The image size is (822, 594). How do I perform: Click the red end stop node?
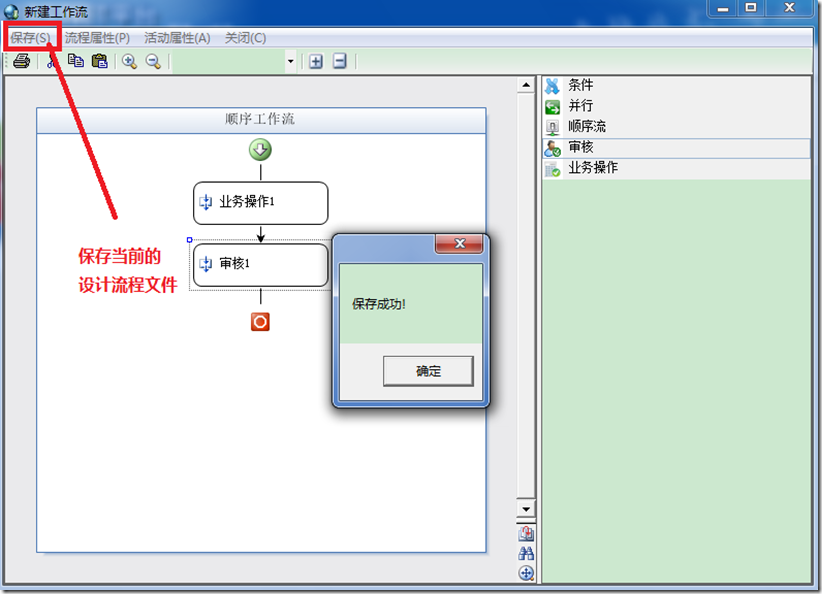pos(260,321)
